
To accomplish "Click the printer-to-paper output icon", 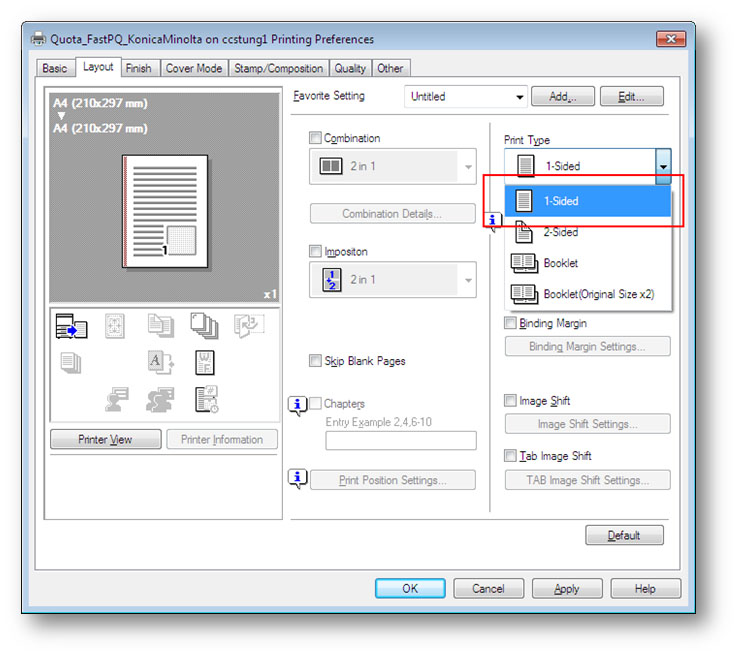I will pyautogui.click(x=73, y=326).
